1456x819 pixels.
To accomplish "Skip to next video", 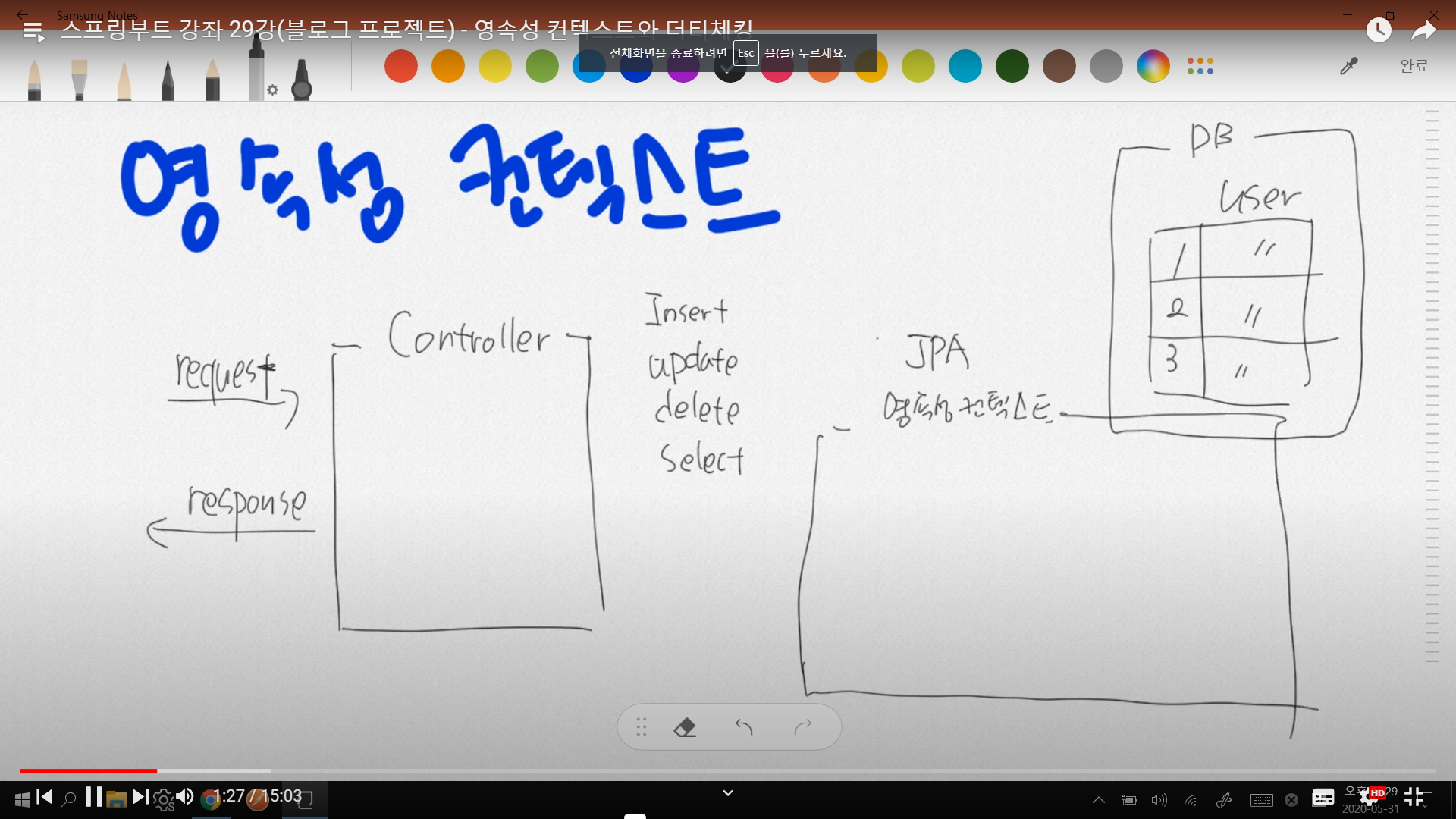I will 140,797.
